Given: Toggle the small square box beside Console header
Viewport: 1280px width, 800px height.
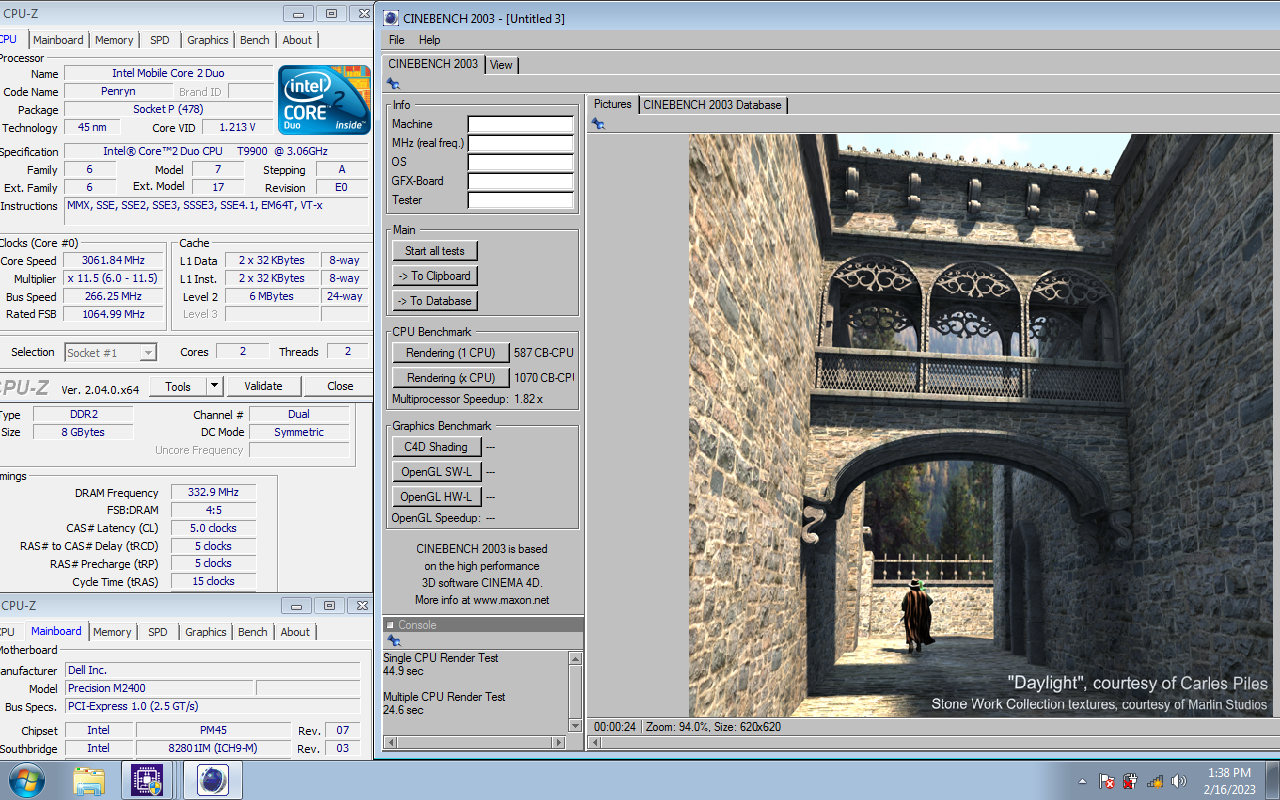Looking at the screenshot, I should [391, 625].
